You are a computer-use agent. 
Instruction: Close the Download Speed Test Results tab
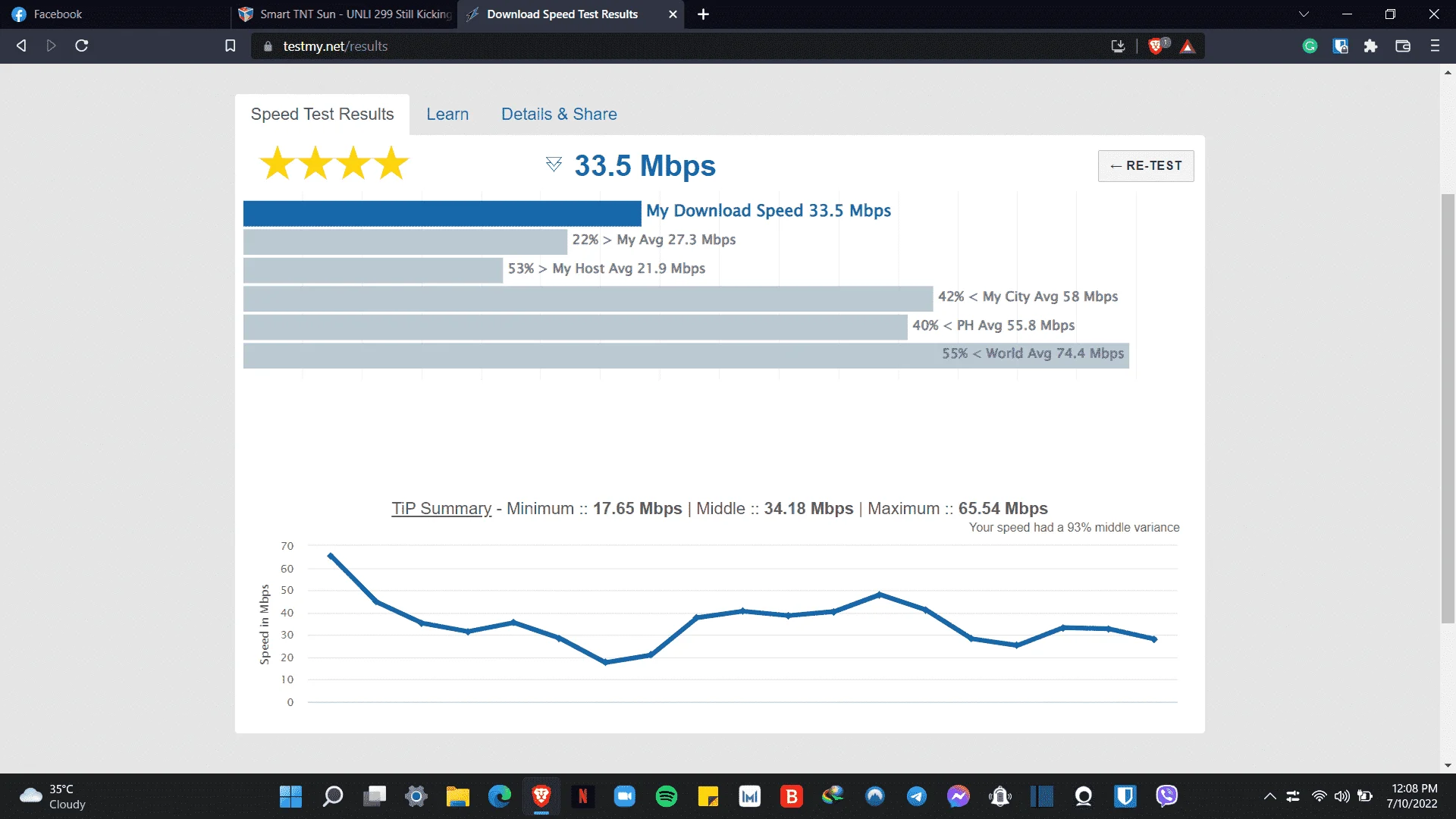673,14
